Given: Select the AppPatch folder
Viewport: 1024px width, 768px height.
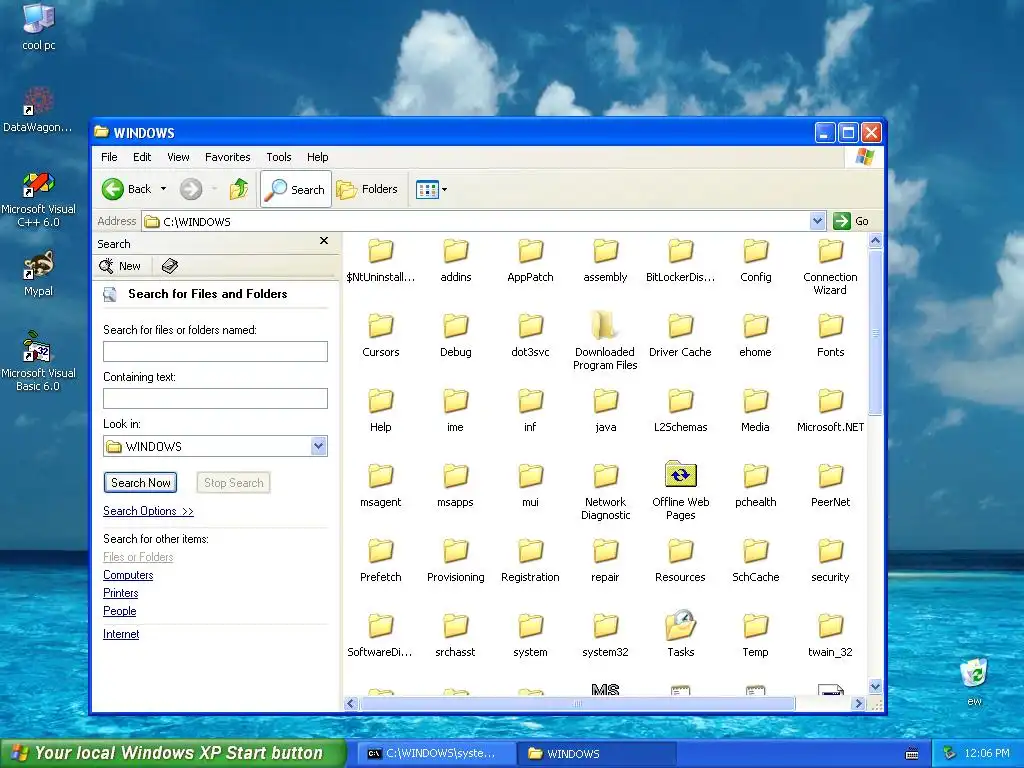Looking at the screenshot, I should pyautogui.click(x=530, y=261).
